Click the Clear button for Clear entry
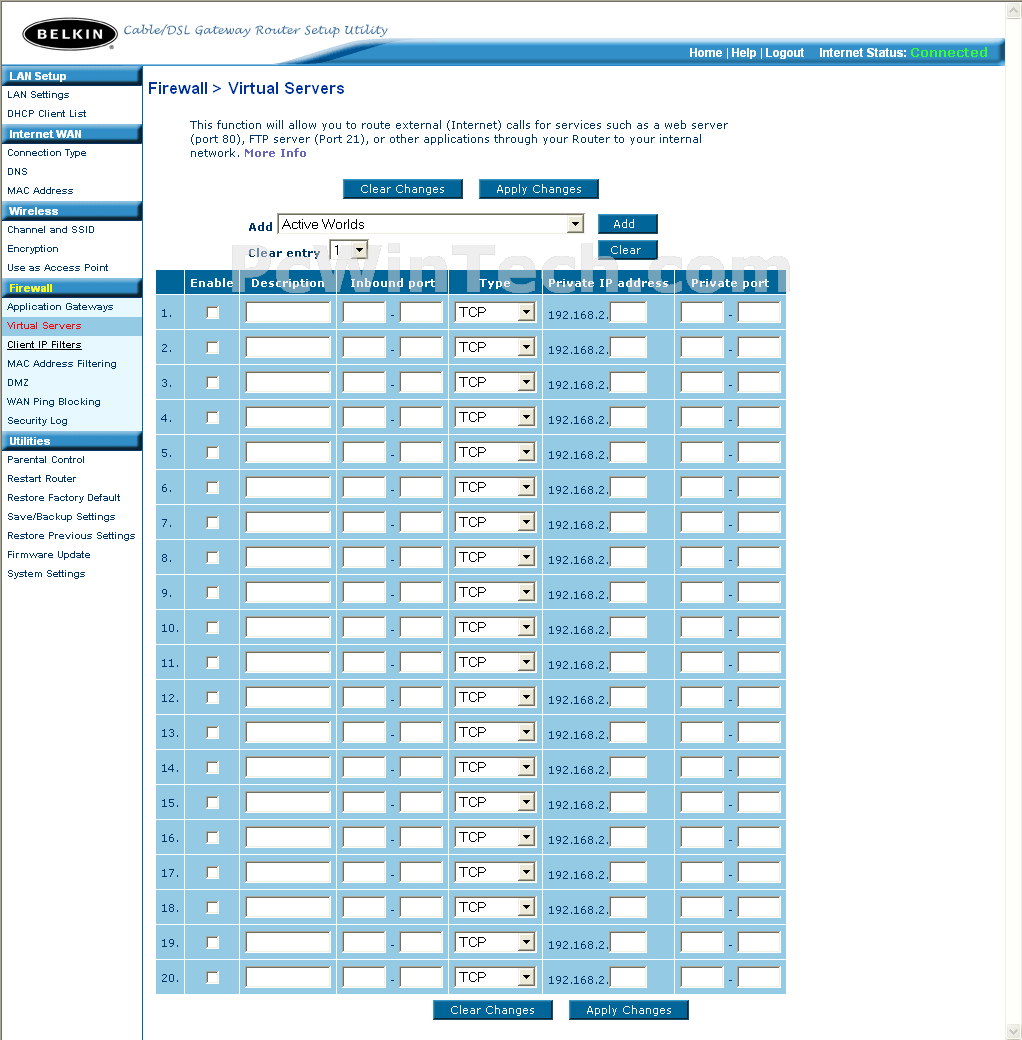1022x1040 pixels. [x=627, y=250]
